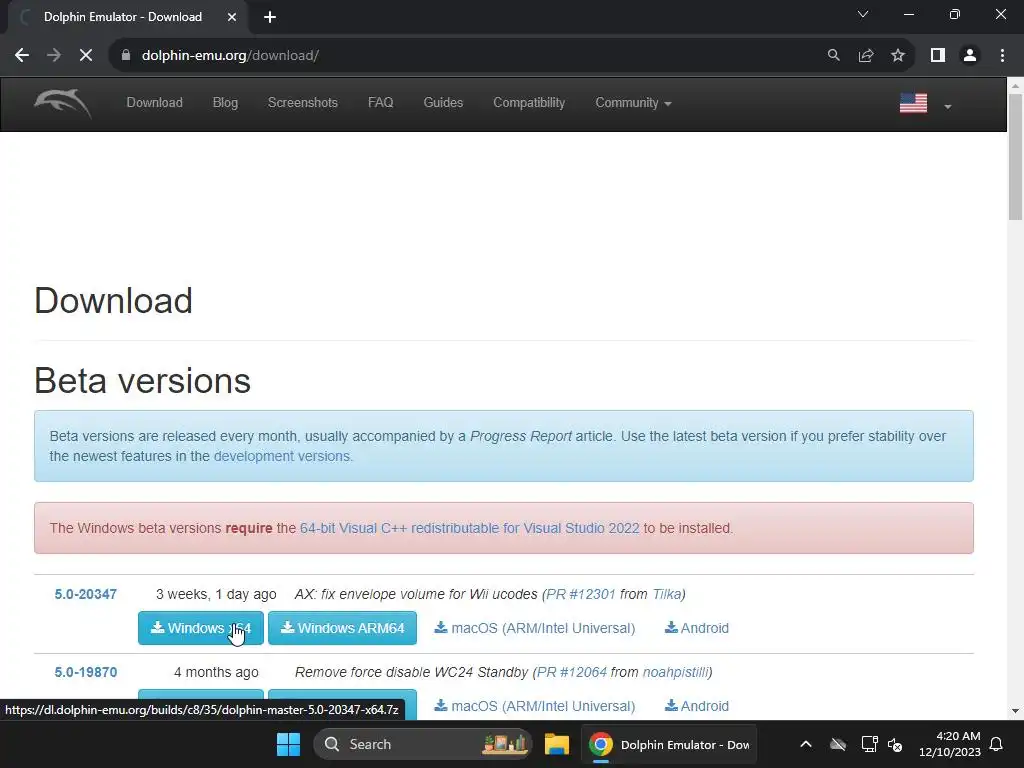Open the Compatibility nav item
This screenshot has height=768, width=1024.
[x=529, y=103]
